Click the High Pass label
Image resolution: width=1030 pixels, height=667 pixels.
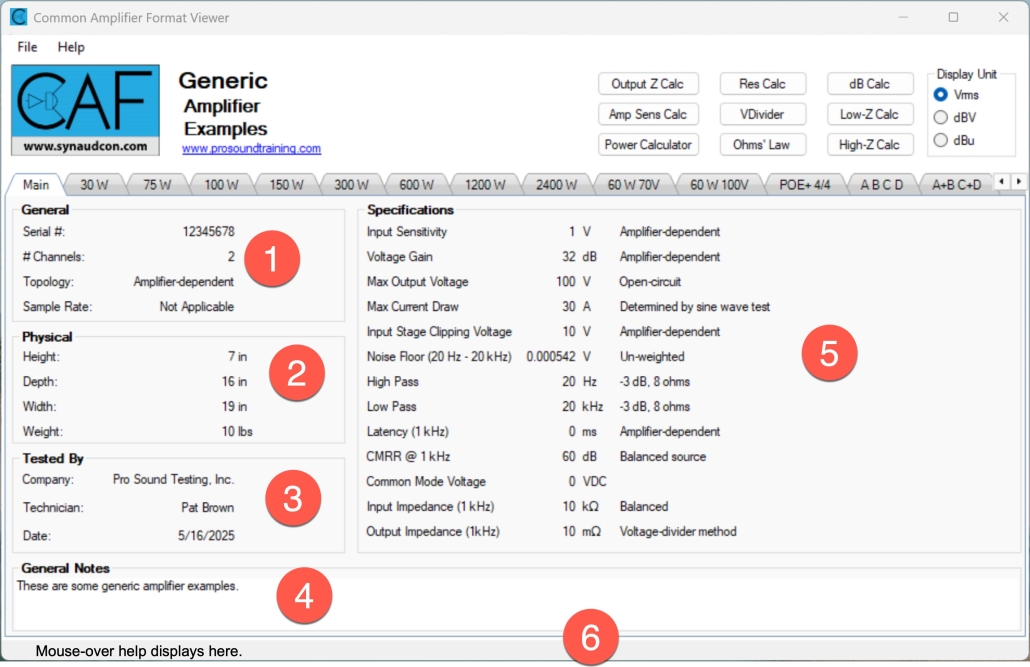click(x=392, y=382)
